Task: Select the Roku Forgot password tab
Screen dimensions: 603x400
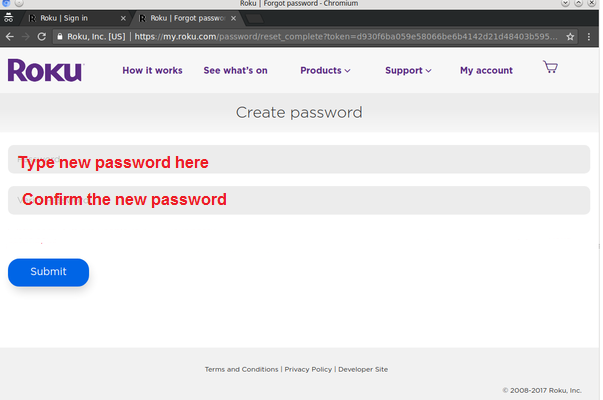Action: (187, 18)
